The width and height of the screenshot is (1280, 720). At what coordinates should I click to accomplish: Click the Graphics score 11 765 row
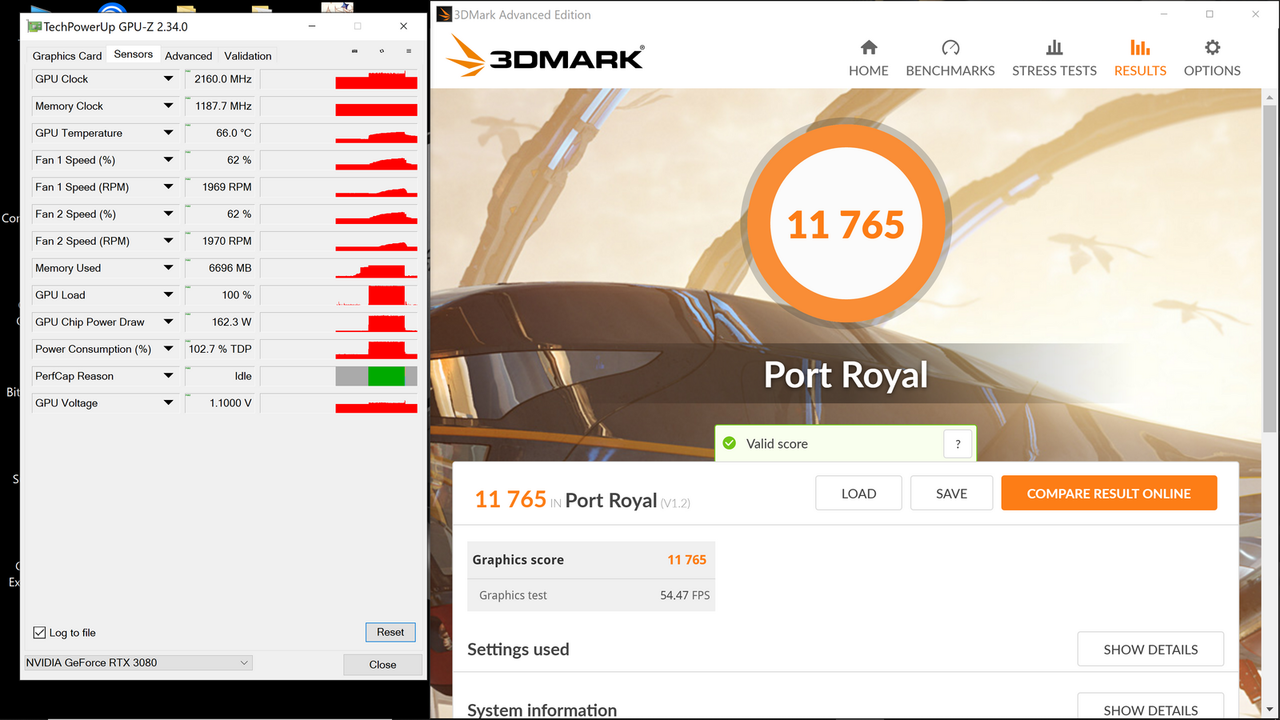point(591,560)
